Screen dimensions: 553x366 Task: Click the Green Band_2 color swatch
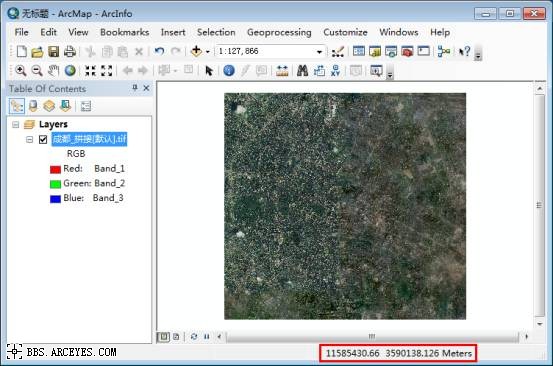[55, 184]
